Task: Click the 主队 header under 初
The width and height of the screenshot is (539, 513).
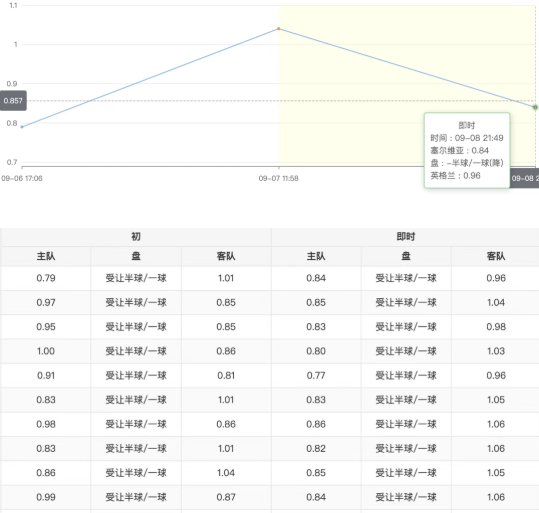Action: coord(46,256)
